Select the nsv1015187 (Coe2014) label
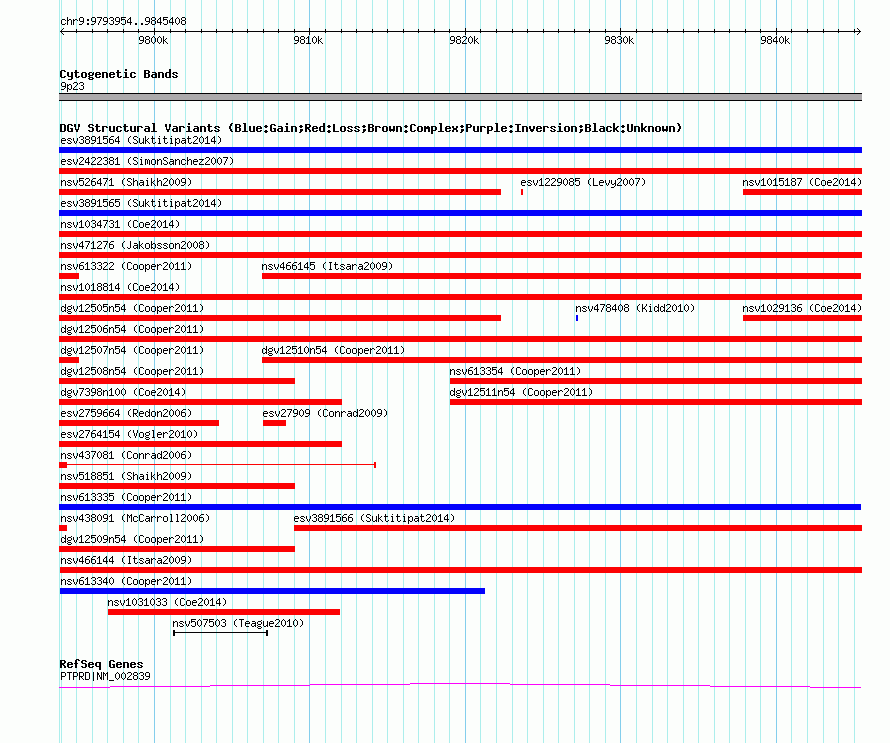The image size is (890, 743). click(x=802, y=182)
